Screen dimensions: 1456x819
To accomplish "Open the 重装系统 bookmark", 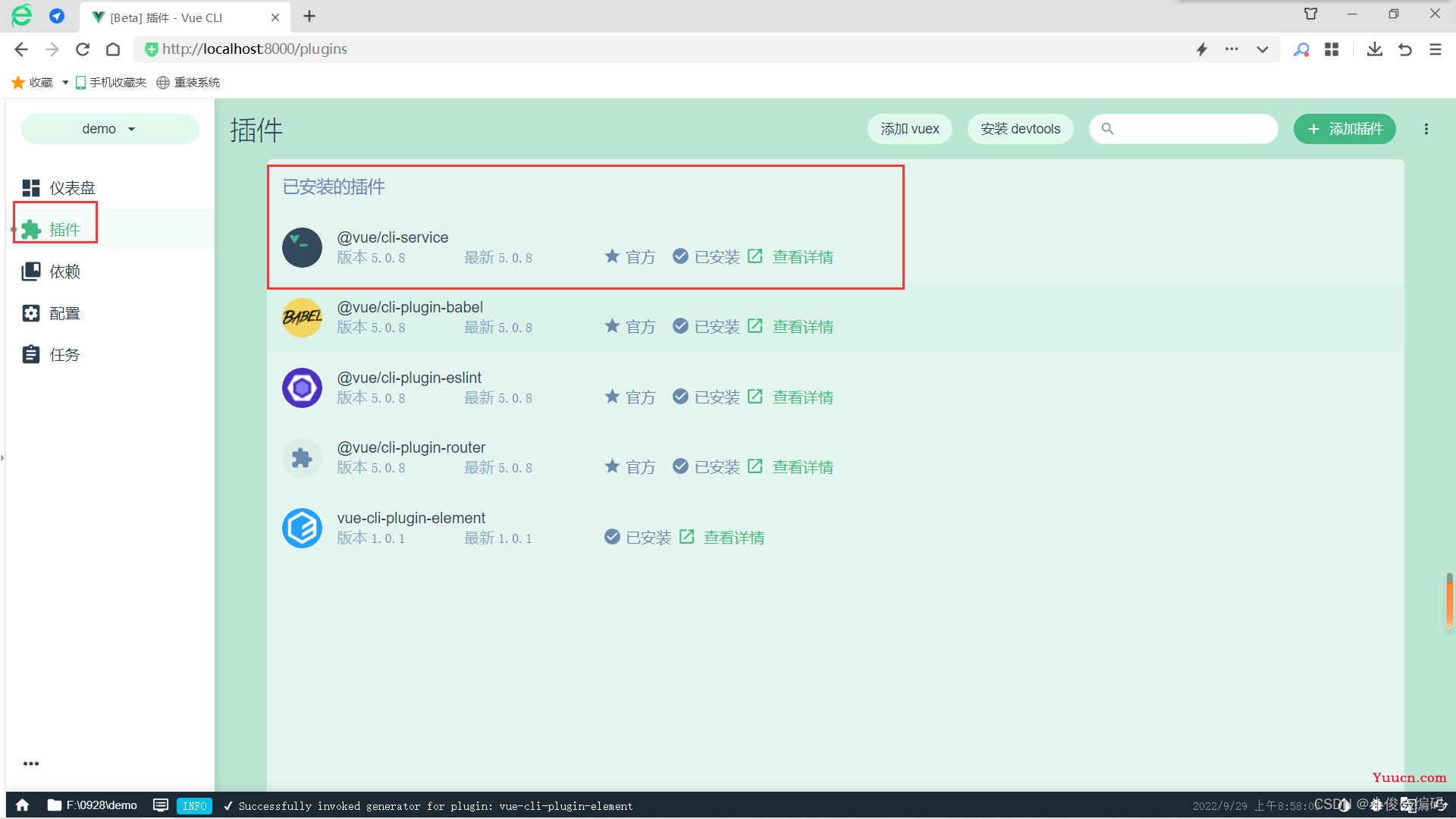I will pos(188,83).
